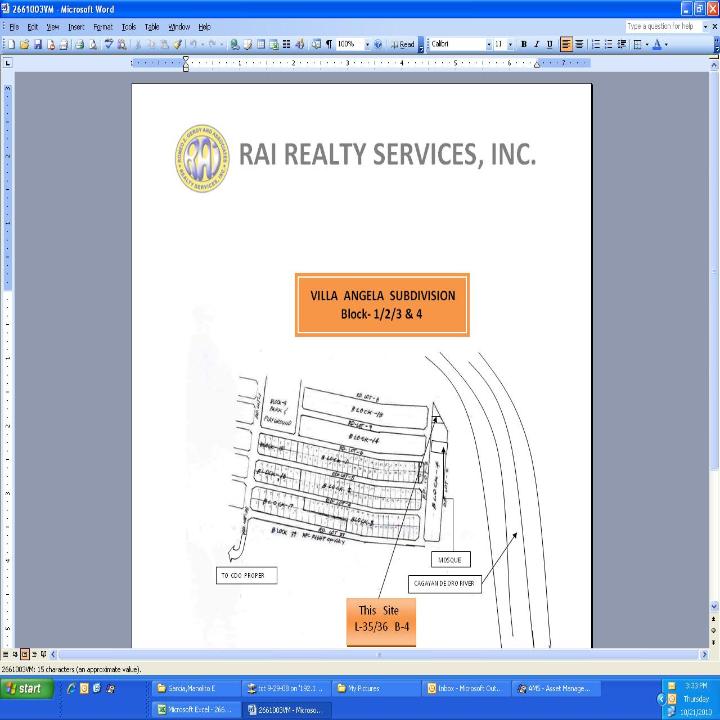Open Inbox - Microsoft Outlook taskbar button

click(x=465, y=688)
